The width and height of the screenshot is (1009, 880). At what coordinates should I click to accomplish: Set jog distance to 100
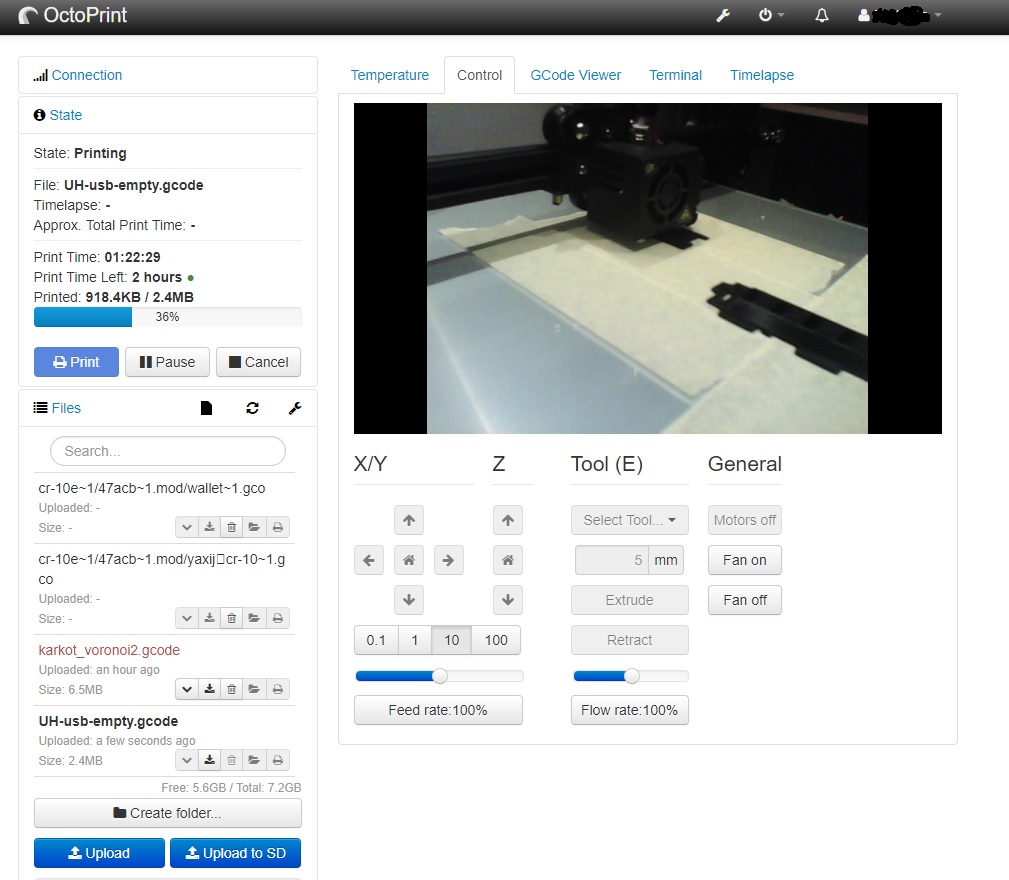496,640
